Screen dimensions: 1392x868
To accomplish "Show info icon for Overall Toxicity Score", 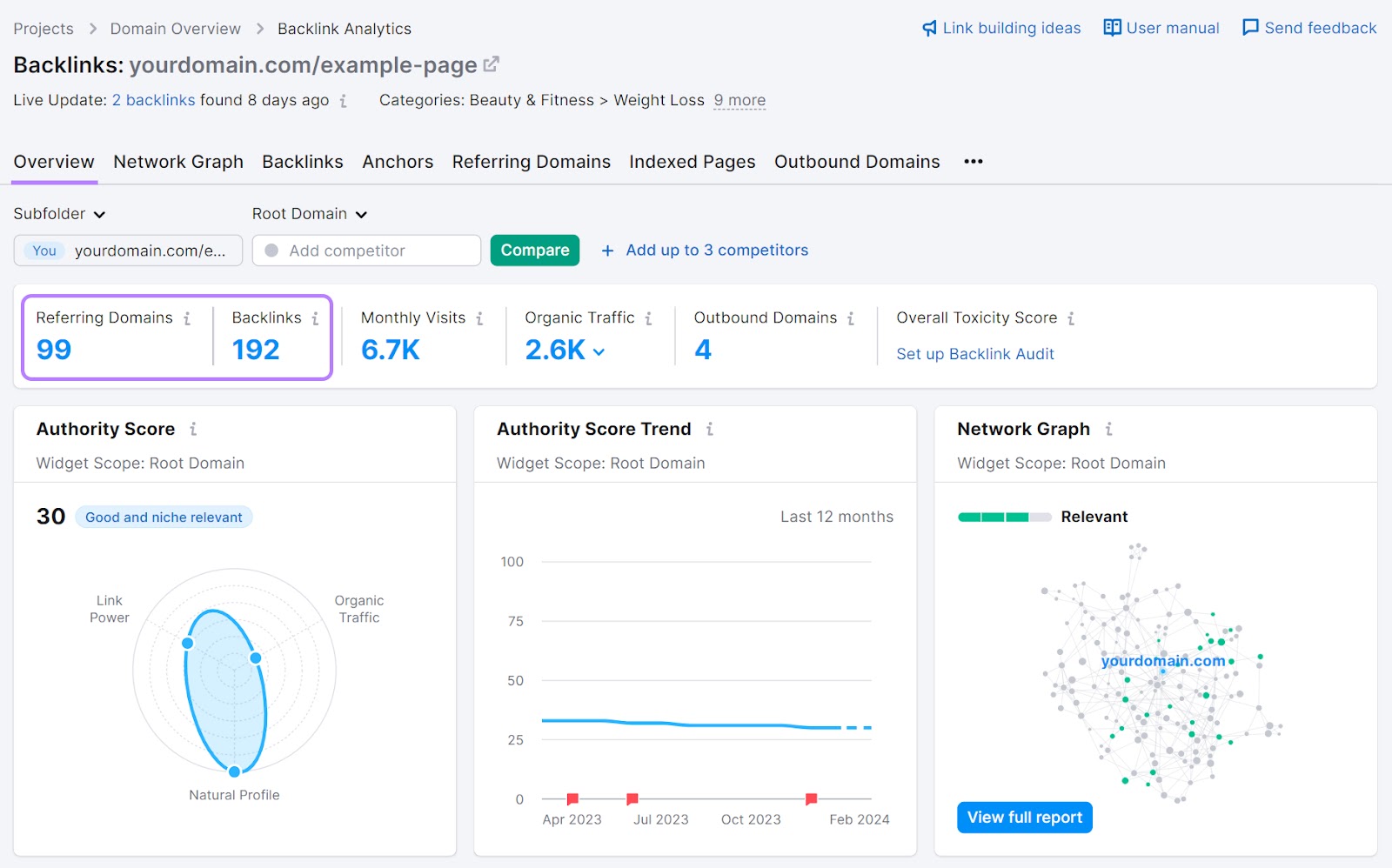I will pos(1071,318).
